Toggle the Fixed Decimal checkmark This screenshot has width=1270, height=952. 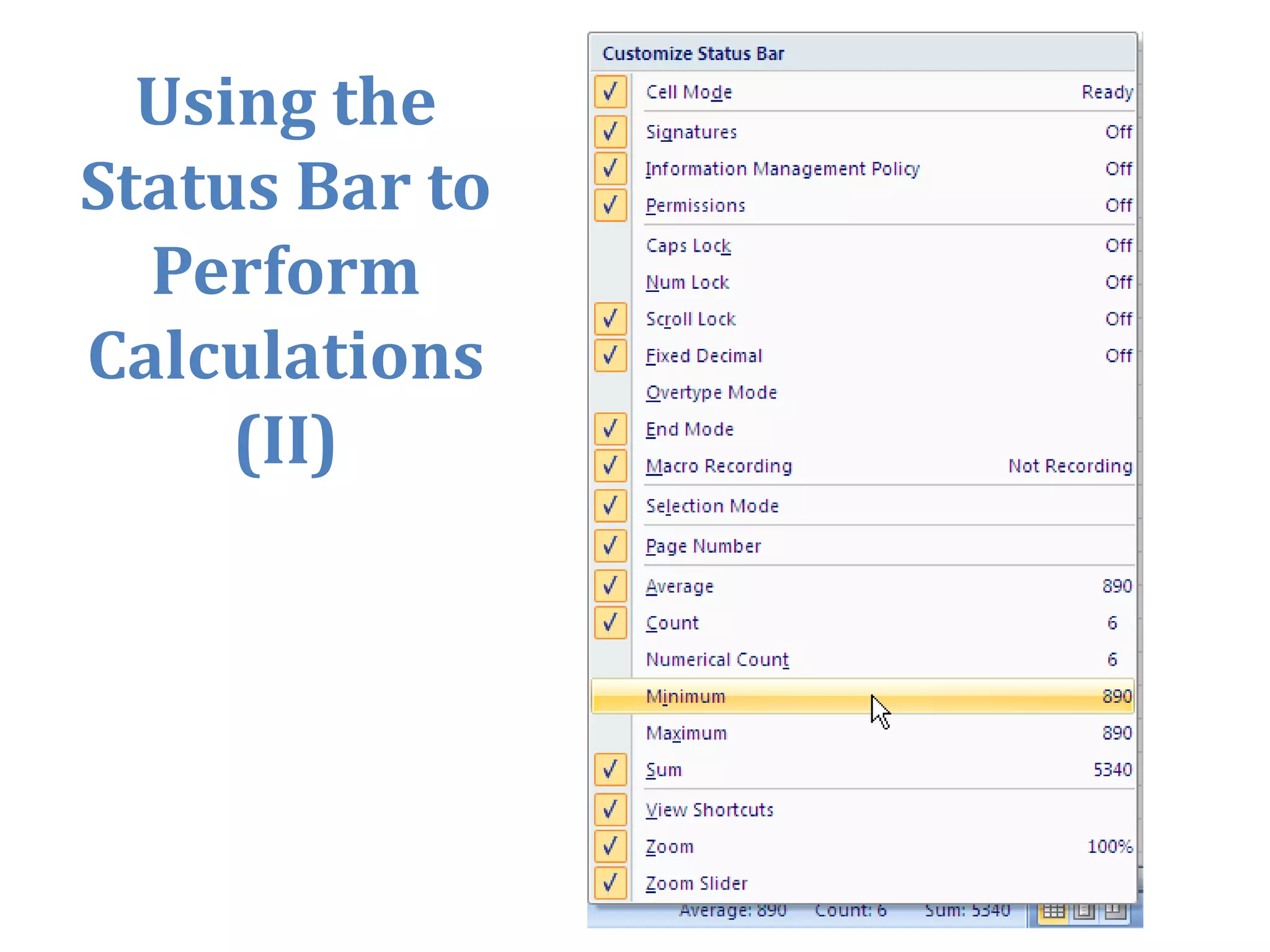point(610,355)
